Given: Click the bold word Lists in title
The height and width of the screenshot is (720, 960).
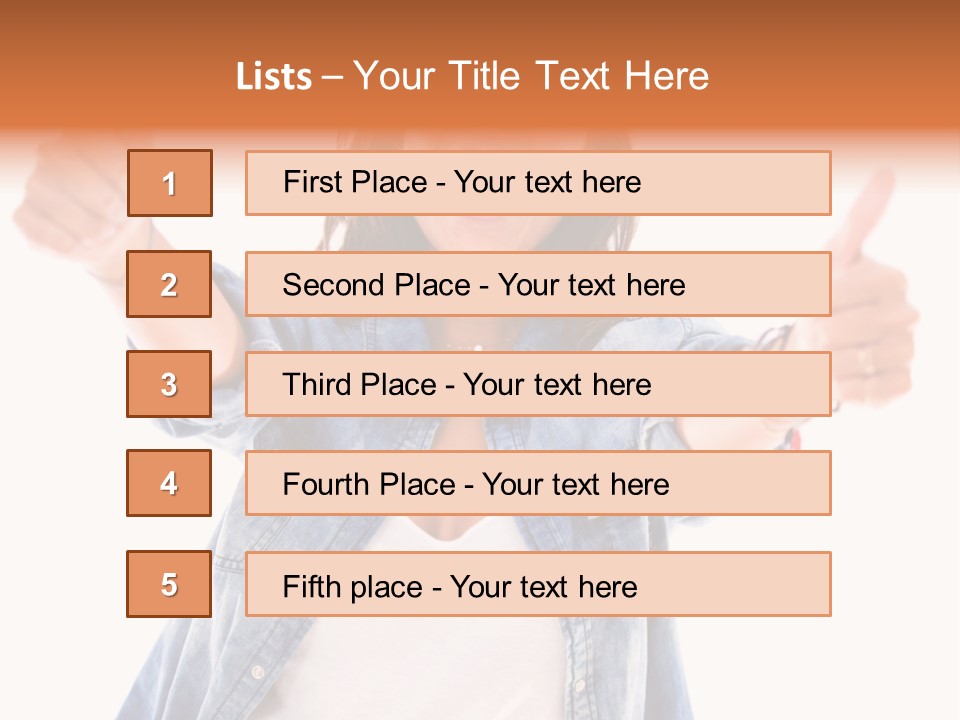Looking at the screenshot, I should (x=274, y=77).
